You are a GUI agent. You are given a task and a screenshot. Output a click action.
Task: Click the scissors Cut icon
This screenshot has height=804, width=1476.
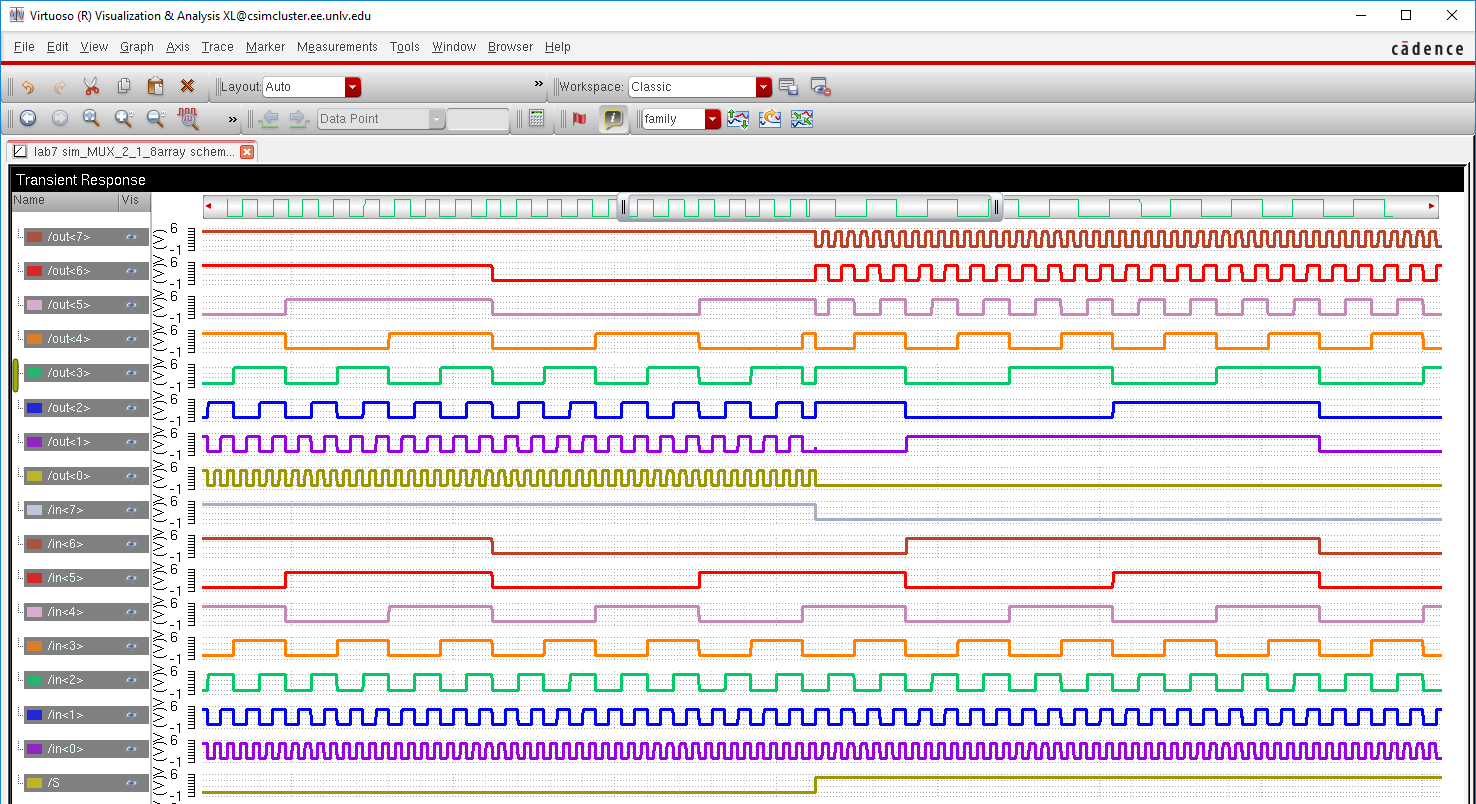click(91, 87)
